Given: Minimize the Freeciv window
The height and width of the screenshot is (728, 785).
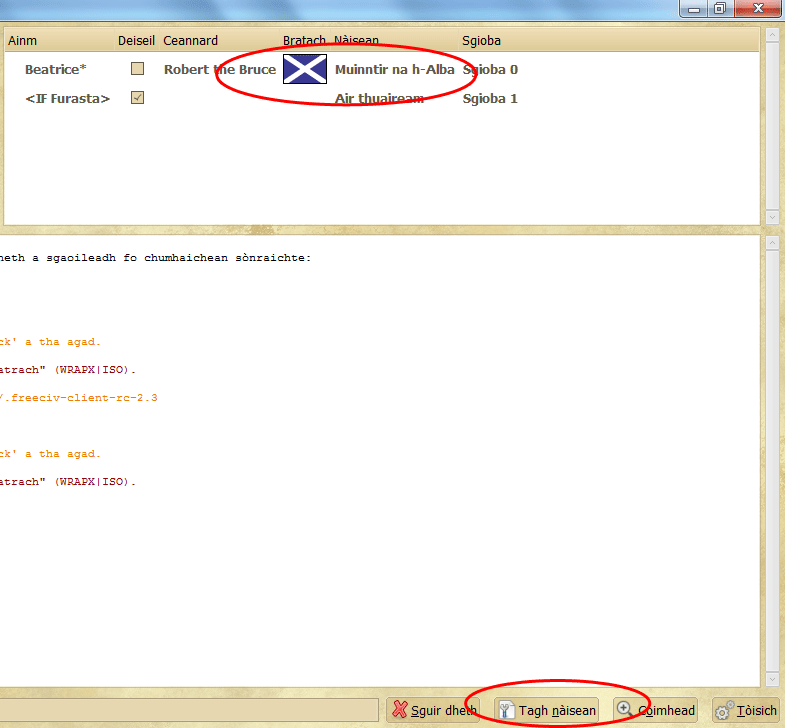Looking at the screenshot, I should pos(695,8).
